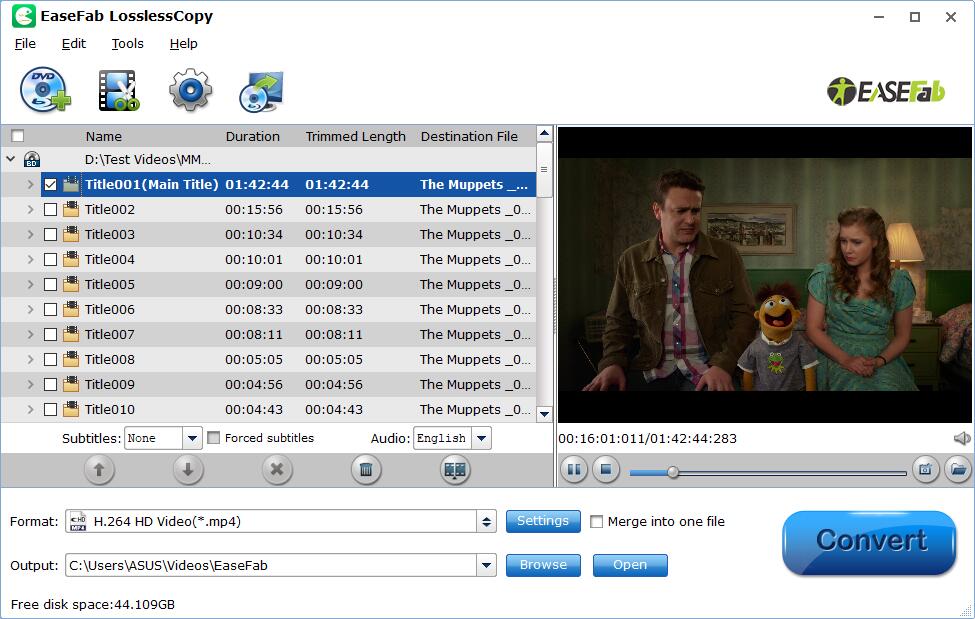Click the disc-to-computer backup icon
Image resolution: width=975 pixels, height=619 pixels.
pos(261,91)
